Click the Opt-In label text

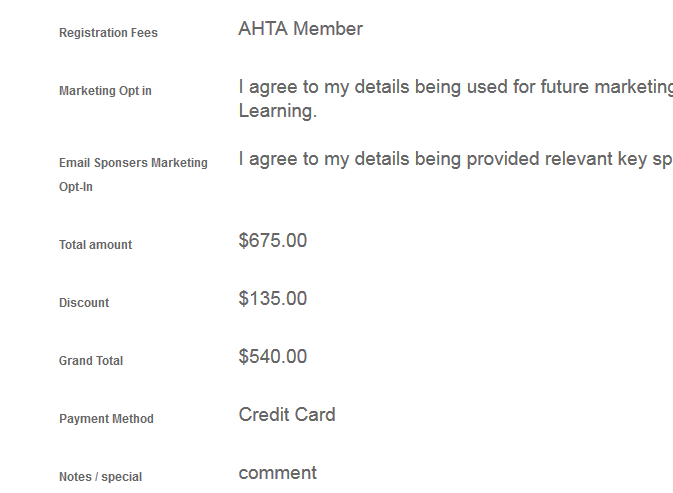[x=76, y=187]
